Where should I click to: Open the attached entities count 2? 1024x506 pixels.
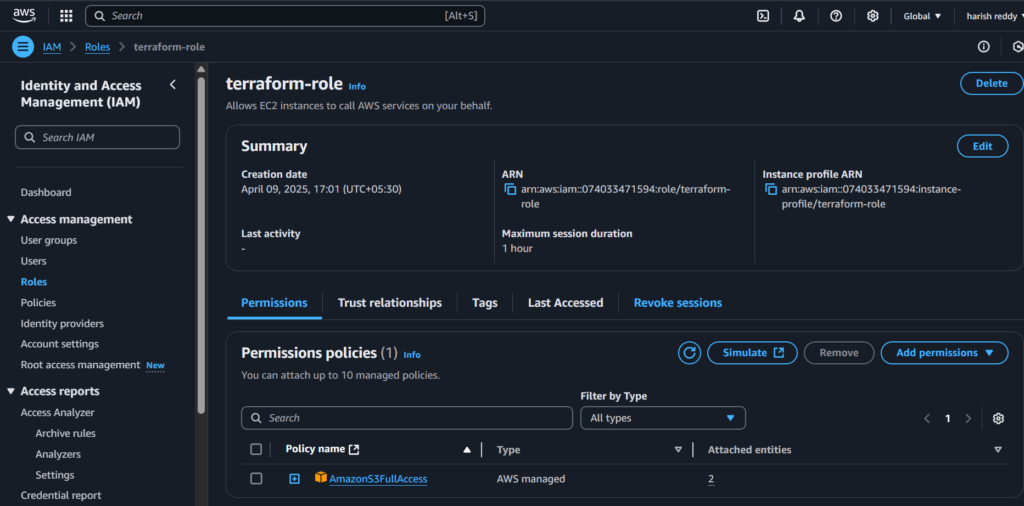[711, 479]
